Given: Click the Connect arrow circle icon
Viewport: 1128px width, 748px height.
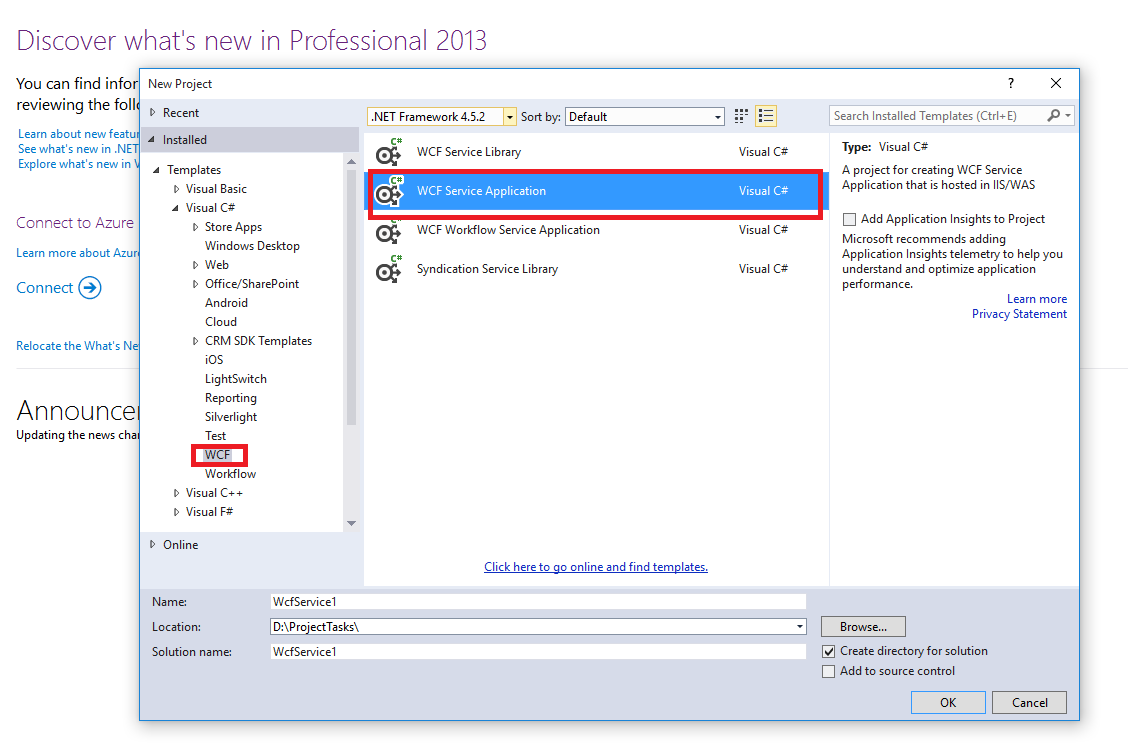Looking at the screenshot, I should pos(90,288).
